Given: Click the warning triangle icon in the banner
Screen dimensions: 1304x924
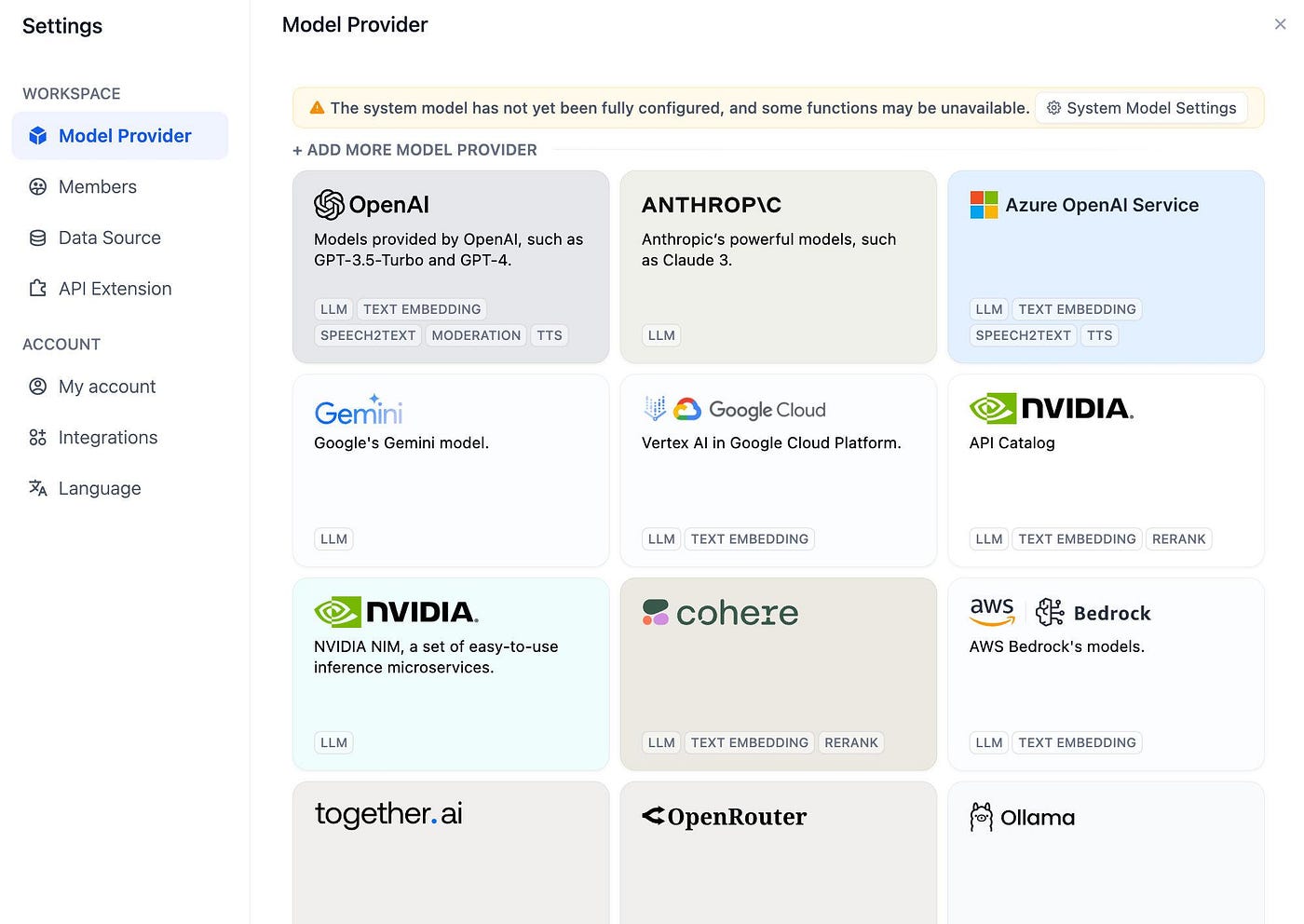Looking at the screenshot, I should [x=317, y=107].
